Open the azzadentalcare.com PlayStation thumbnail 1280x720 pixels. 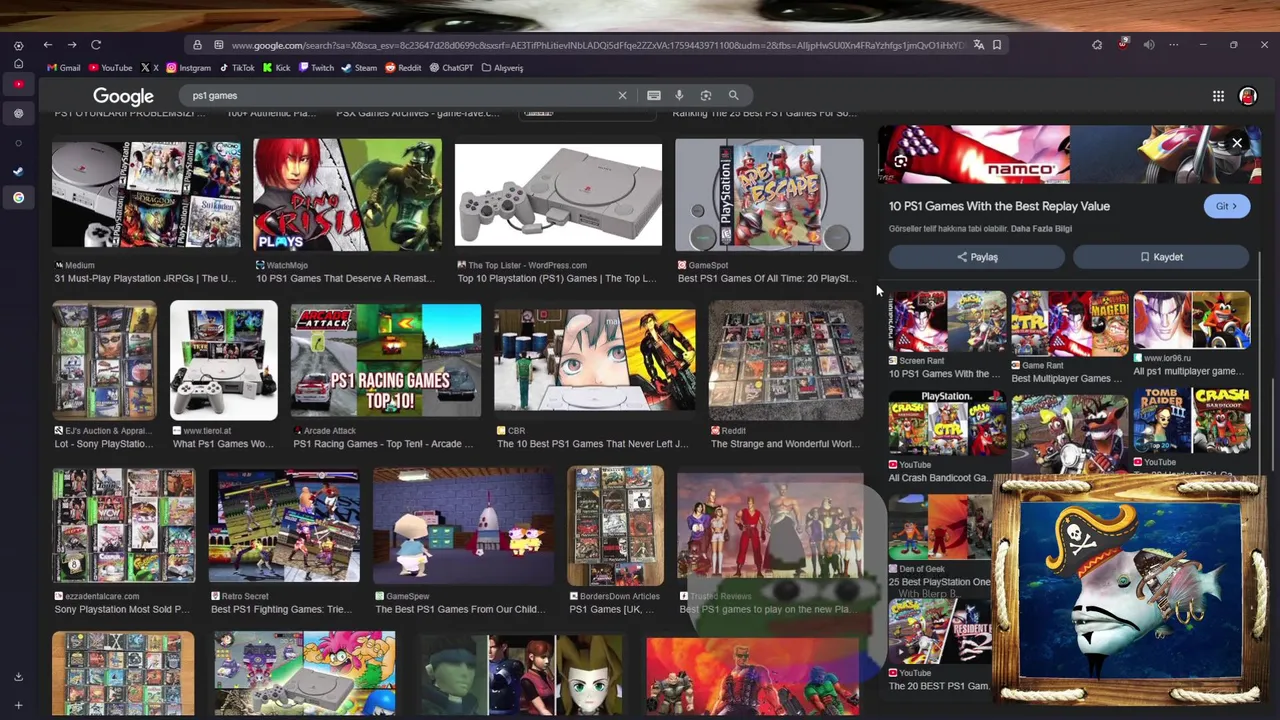pos(124,526)
